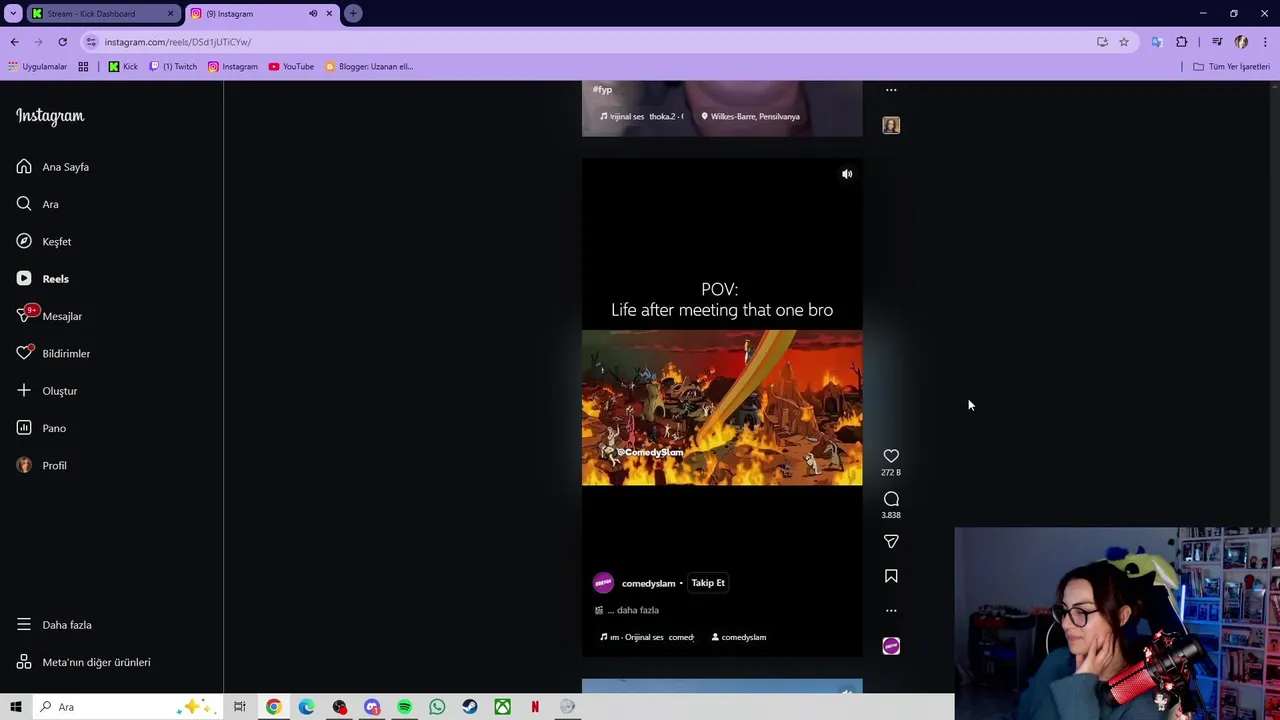Viewport: 1280px width, 720px height.
Task: Open the #fyp hashtag
Action: (x=602, y=89)
